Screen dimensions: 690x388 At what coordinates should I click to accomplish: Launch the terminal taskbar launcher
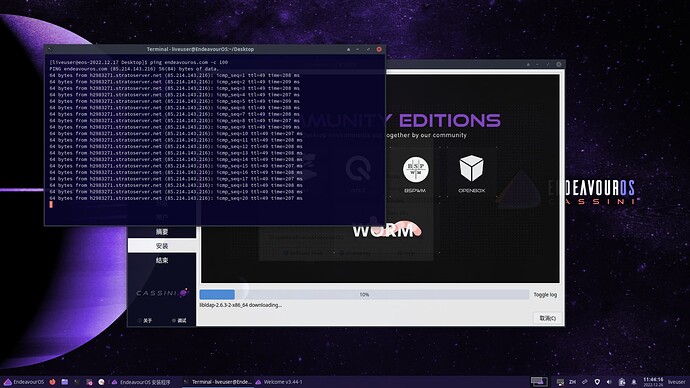point(77,382)
